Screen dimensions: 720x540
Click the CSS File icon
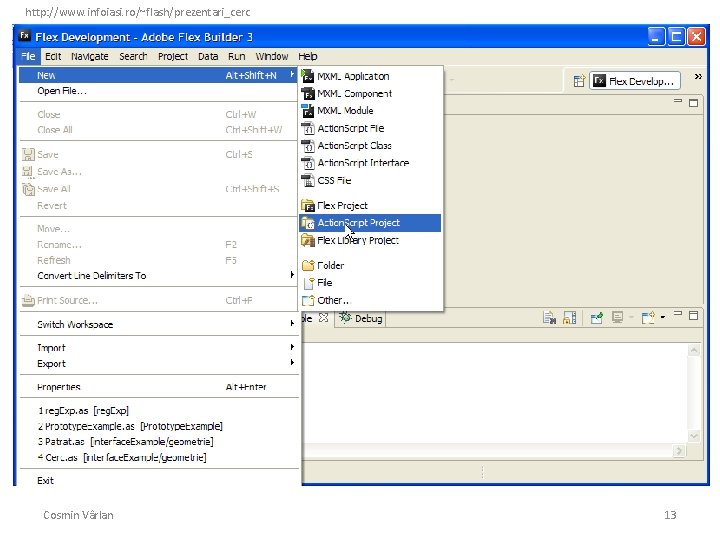pyautogui.click(x=308, y=180)
